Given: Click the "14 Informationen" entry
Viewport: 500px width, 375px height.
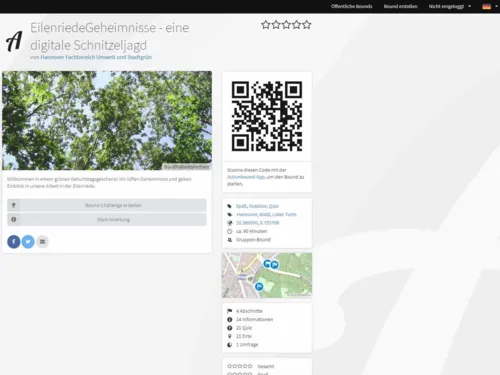Looking at the screenshot, I should tap(254, 319).
